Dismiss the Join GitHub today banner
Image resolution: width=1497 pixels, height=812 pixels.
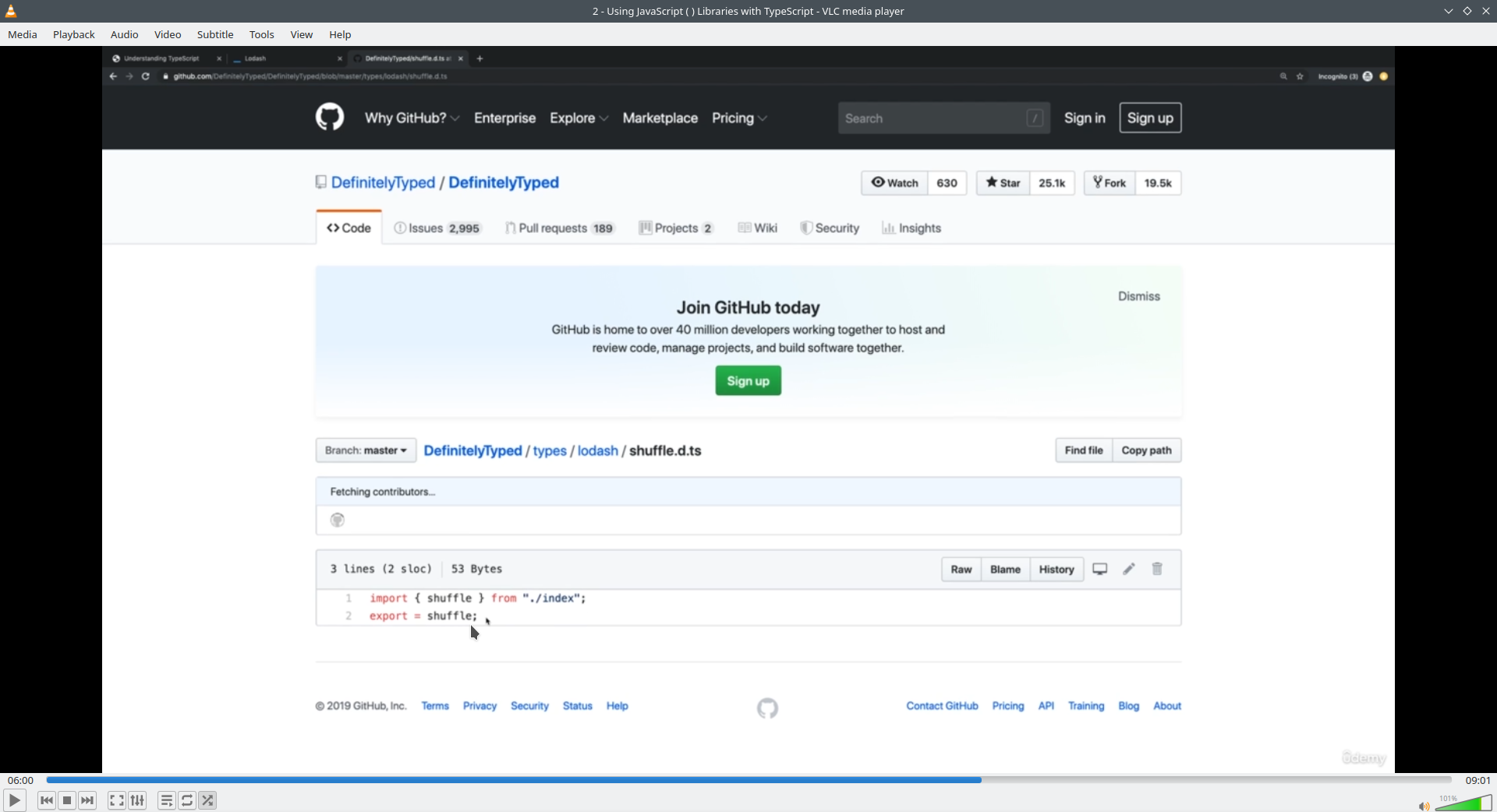[x=1139, y=296]
